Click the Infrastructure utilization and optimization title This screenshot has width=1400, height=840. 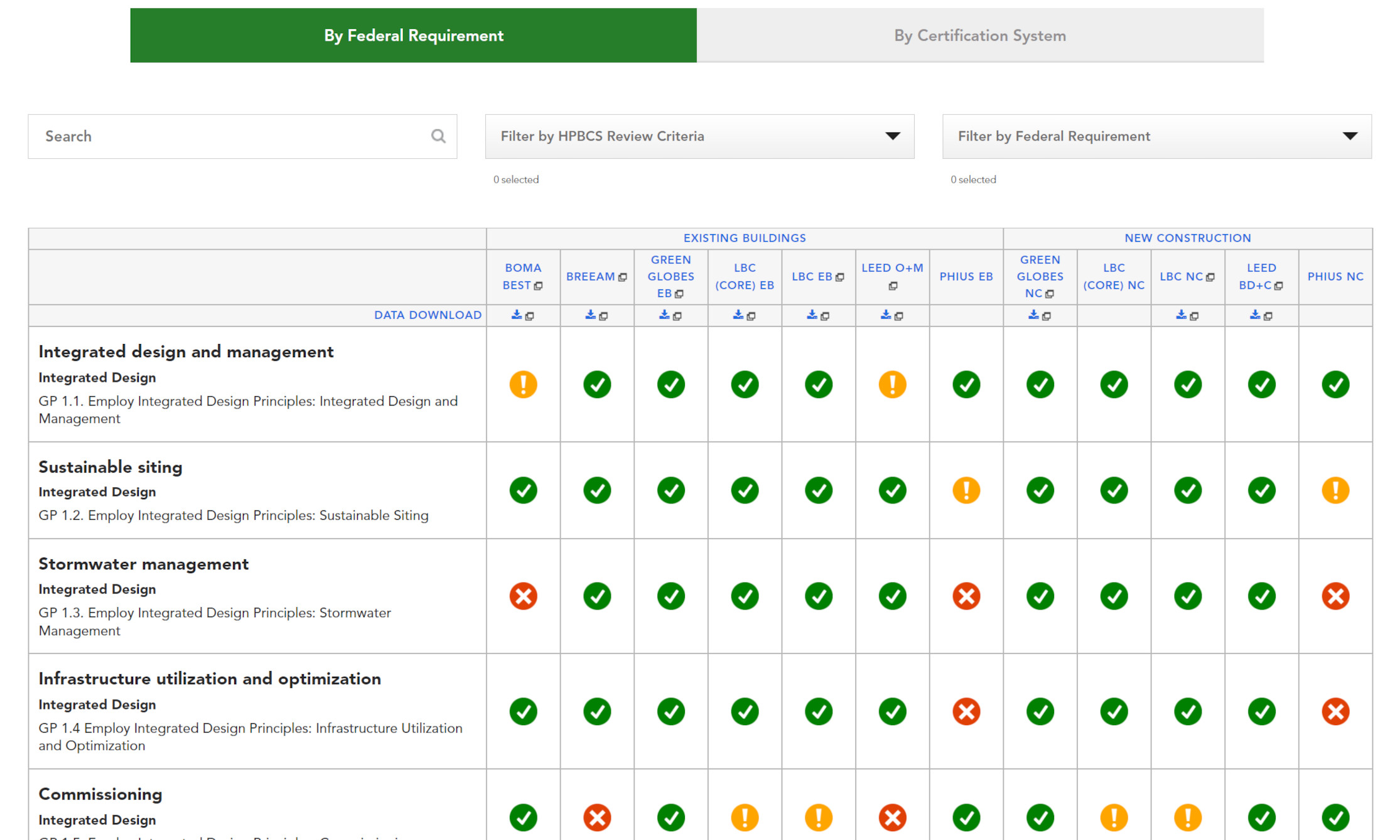coord(210,679)
